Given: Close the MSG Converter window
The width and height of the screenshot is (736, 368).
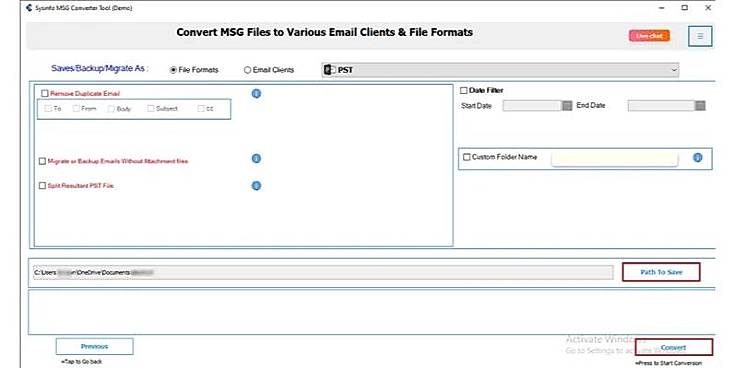Looking at the screenshot, I should click(708, 8).
